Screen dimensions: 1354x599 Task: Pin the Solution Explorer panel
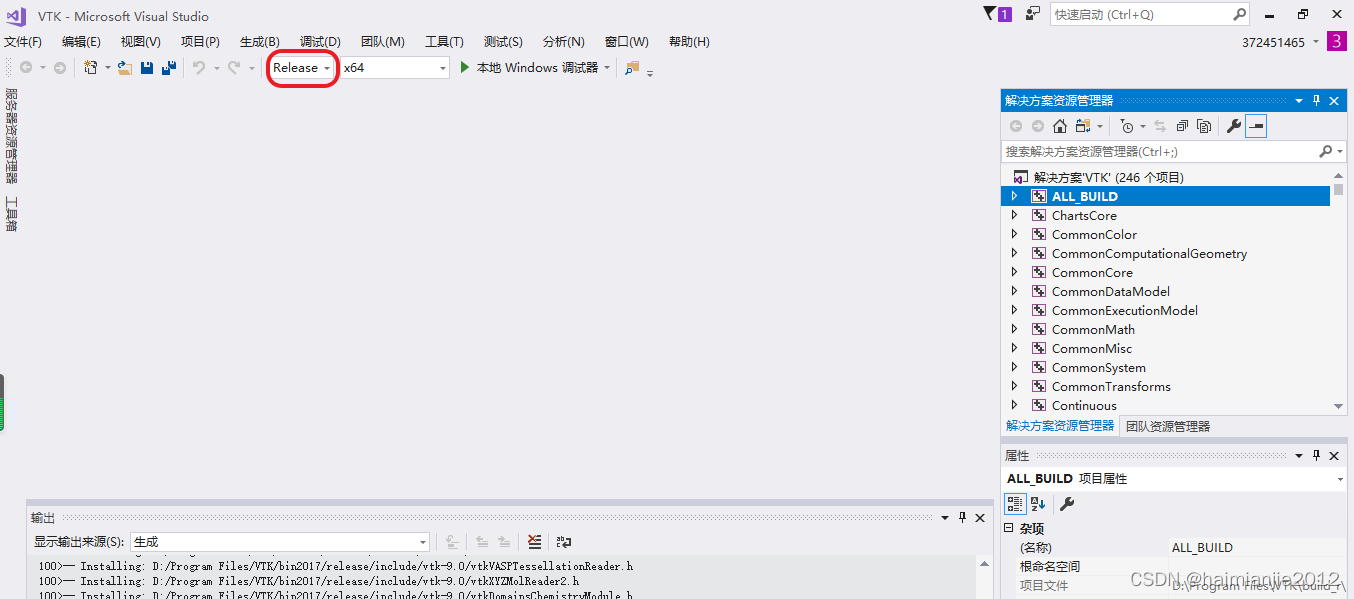pos(1317,100)
